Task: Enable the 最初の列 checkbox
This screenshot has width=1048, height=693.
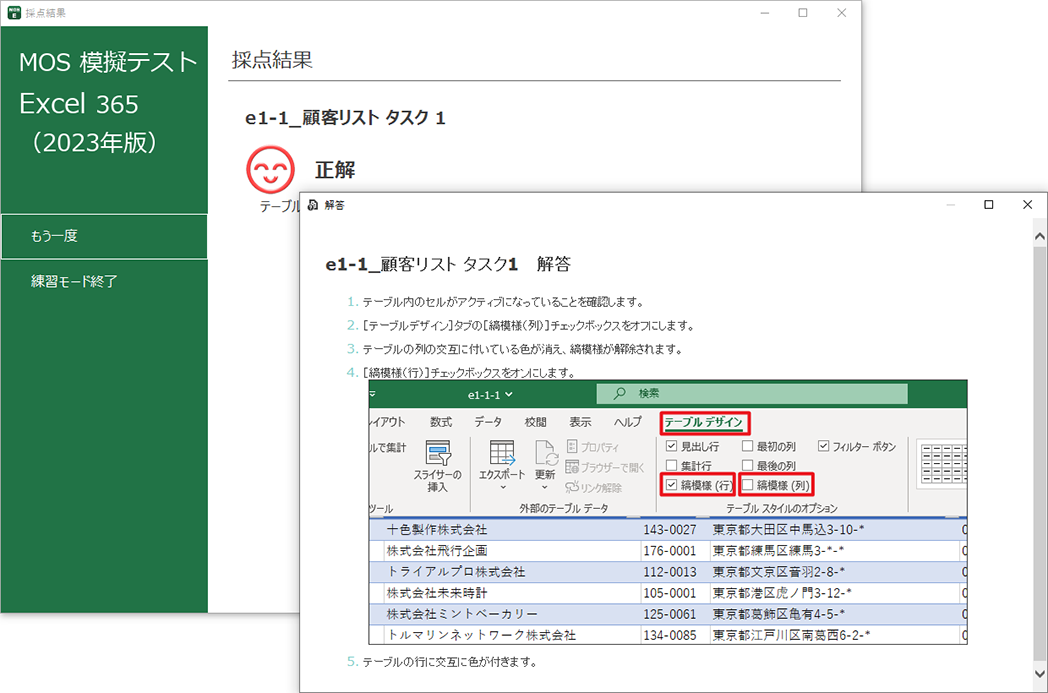Action: point(748,446)
